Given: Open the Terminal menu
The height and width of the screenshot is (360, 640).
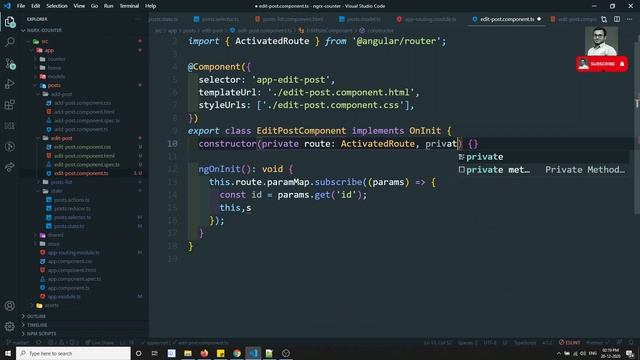Looking at the screenshot, I should tap(129, 6).
